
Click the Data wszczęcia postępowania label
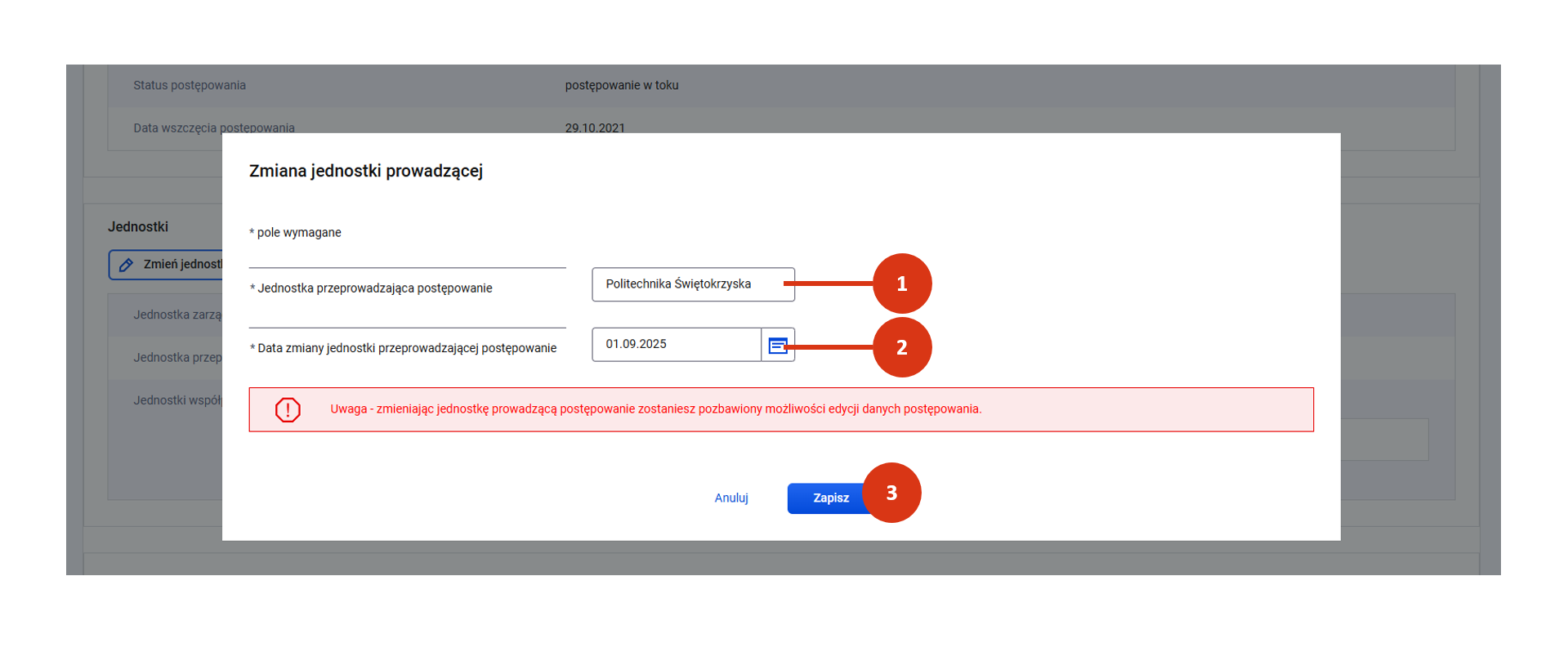(214, 127)
